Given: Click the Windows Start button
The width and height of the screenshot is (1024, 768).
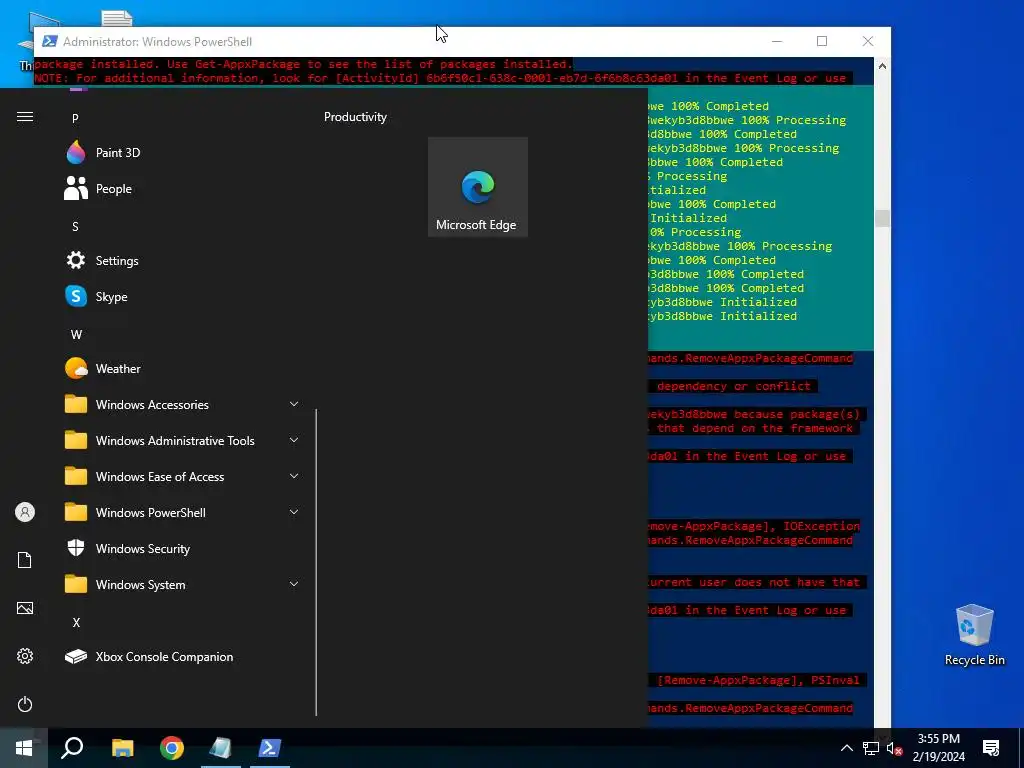Looking at the screenshot, I should pos(24,748).
